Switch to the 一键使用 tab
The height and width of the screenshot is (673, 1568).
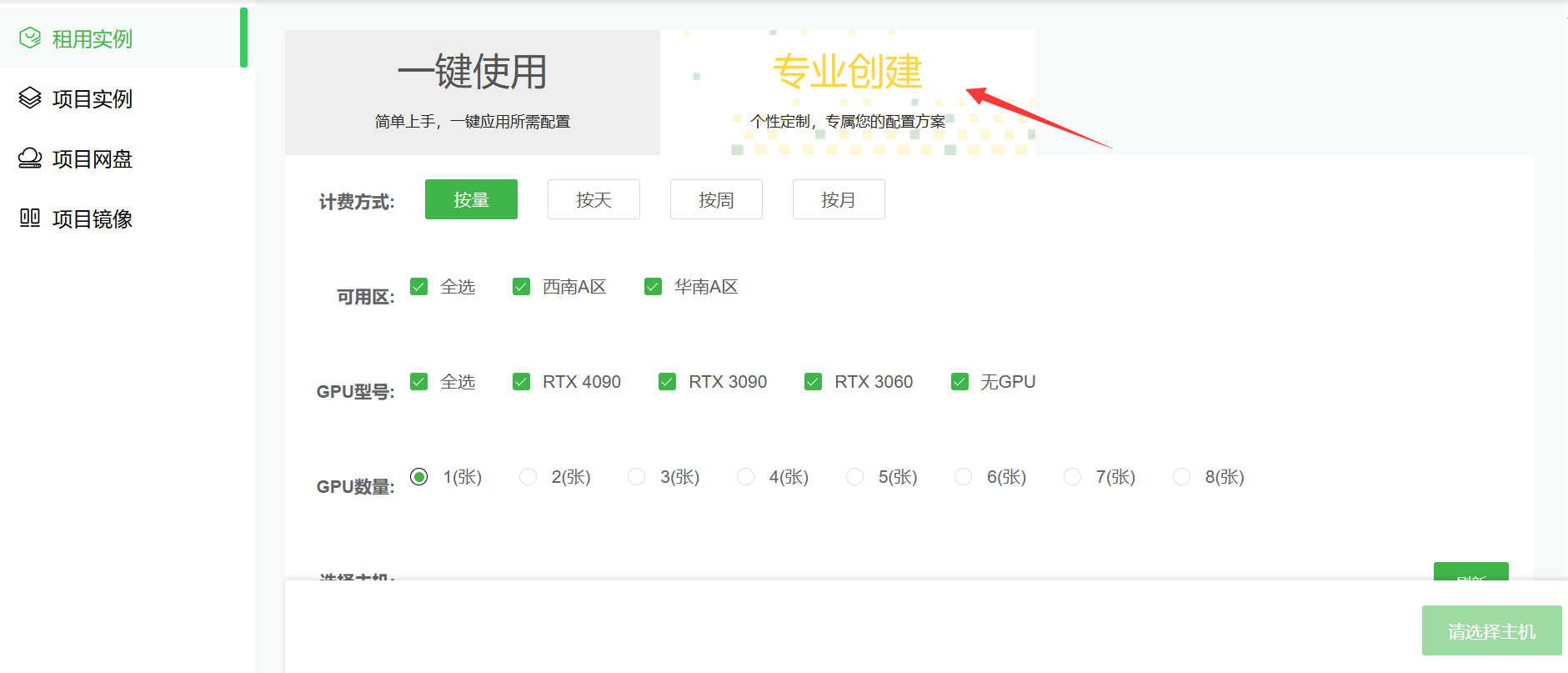point(473,92)
